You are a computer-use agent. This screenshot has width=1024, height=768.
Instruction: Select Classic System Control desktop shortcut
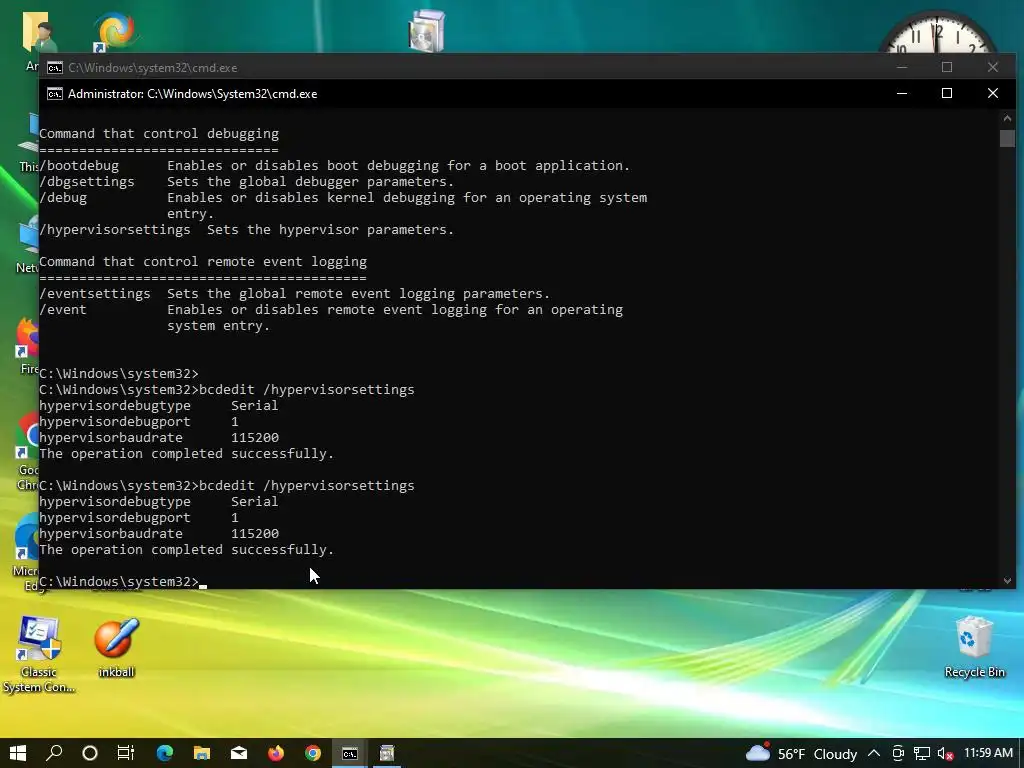point(39,654)
